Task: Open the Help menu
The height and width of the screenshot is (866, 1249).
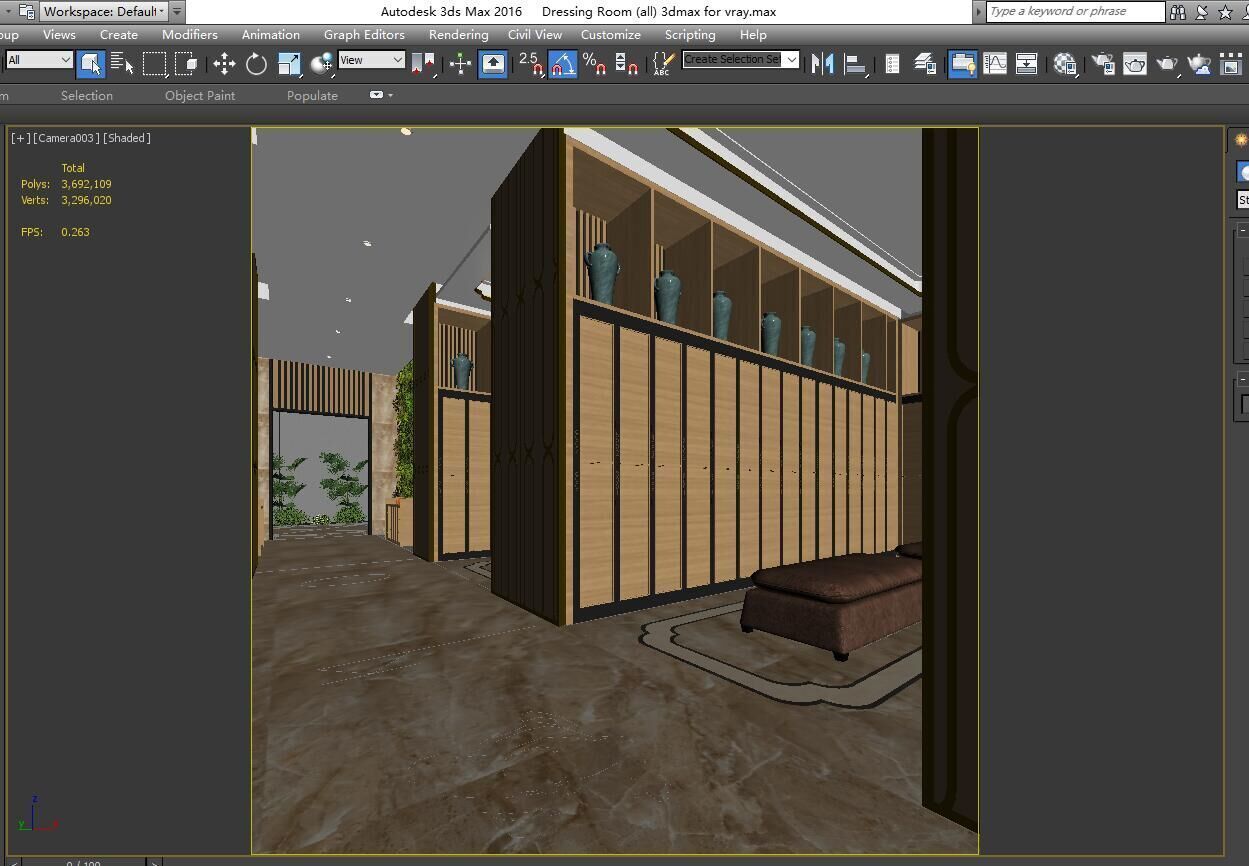Action: pos(753,34)
